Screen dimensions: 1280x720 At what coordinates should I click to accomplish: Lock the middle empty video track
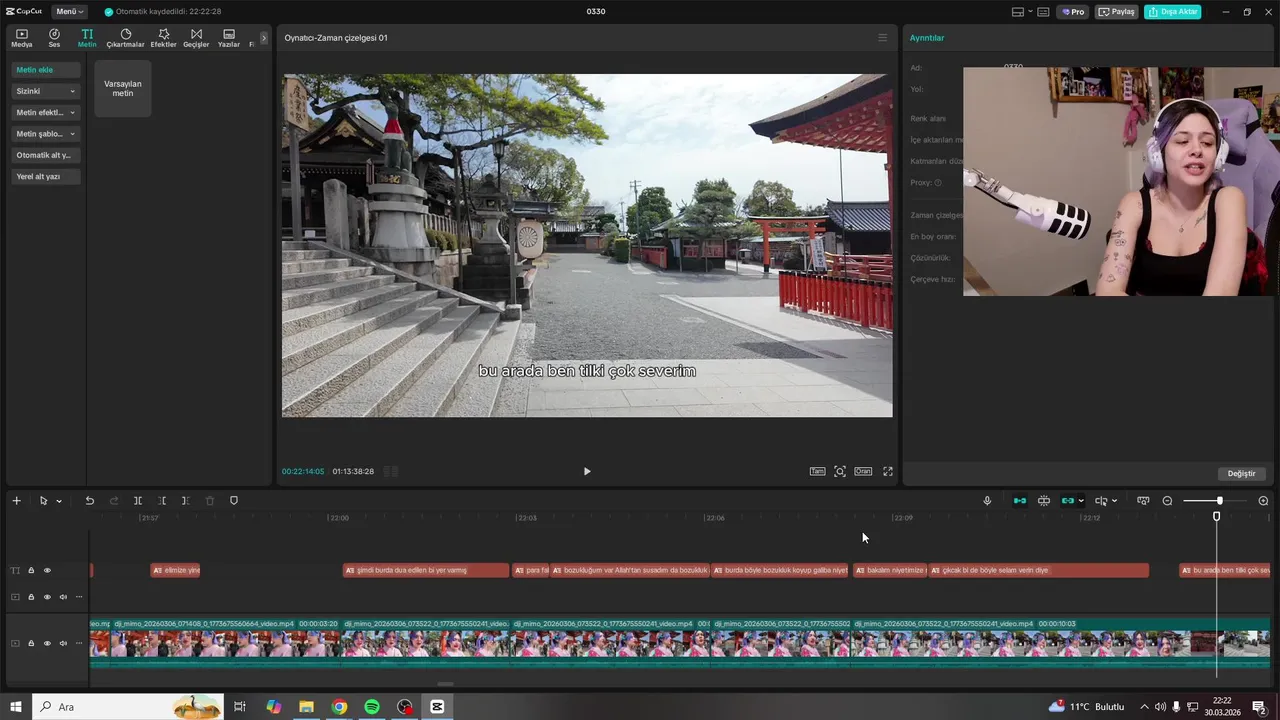[x=31, y=597]
